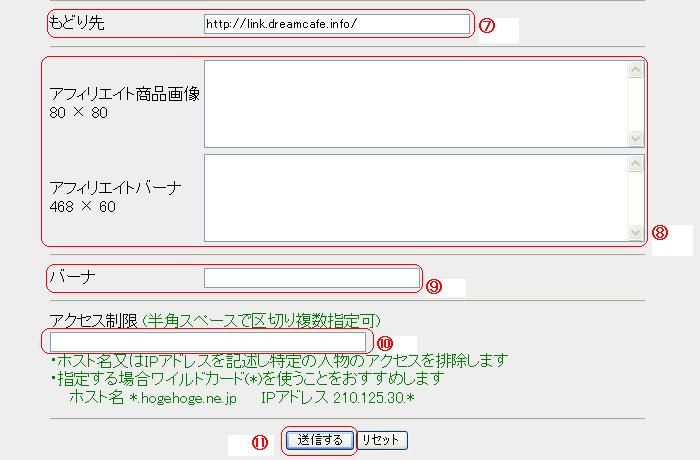Viewport: 700px width, 460px height.
Task: Click the アフィリエイトバーナ text area
Action: click(424, 198)
